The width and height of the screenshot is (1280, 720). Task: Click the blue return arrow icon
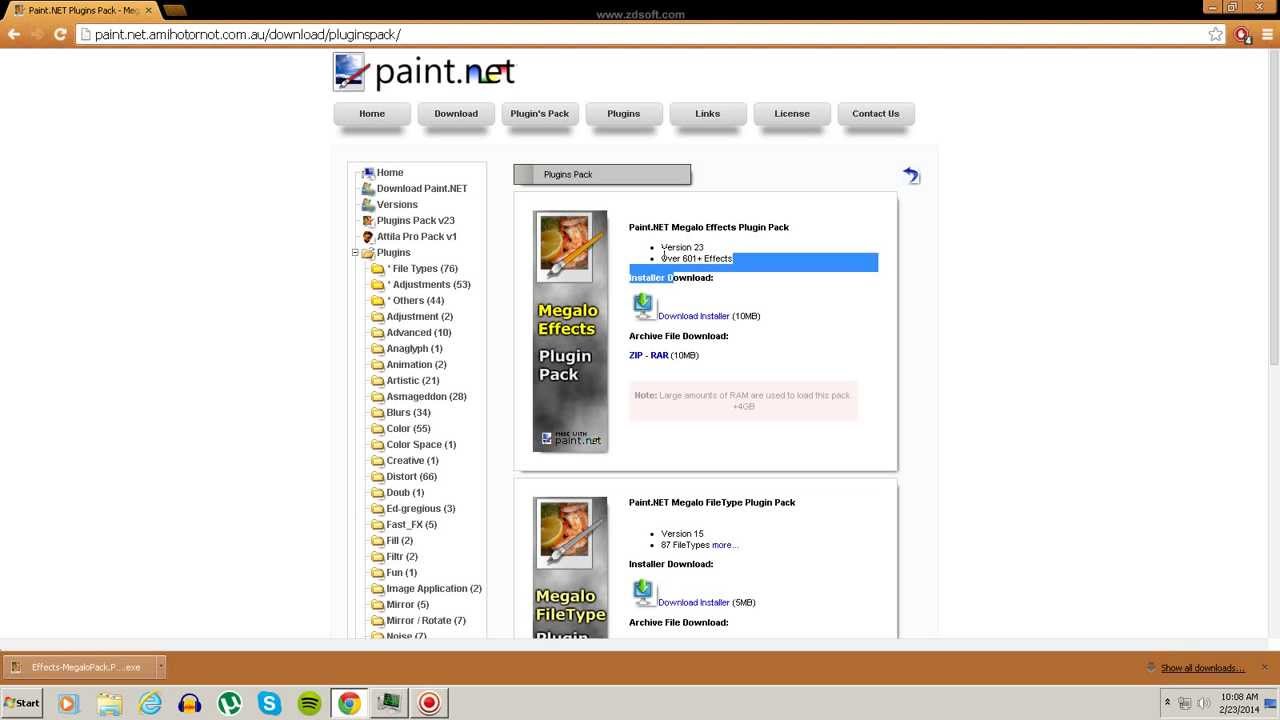[x=911, y=176]
